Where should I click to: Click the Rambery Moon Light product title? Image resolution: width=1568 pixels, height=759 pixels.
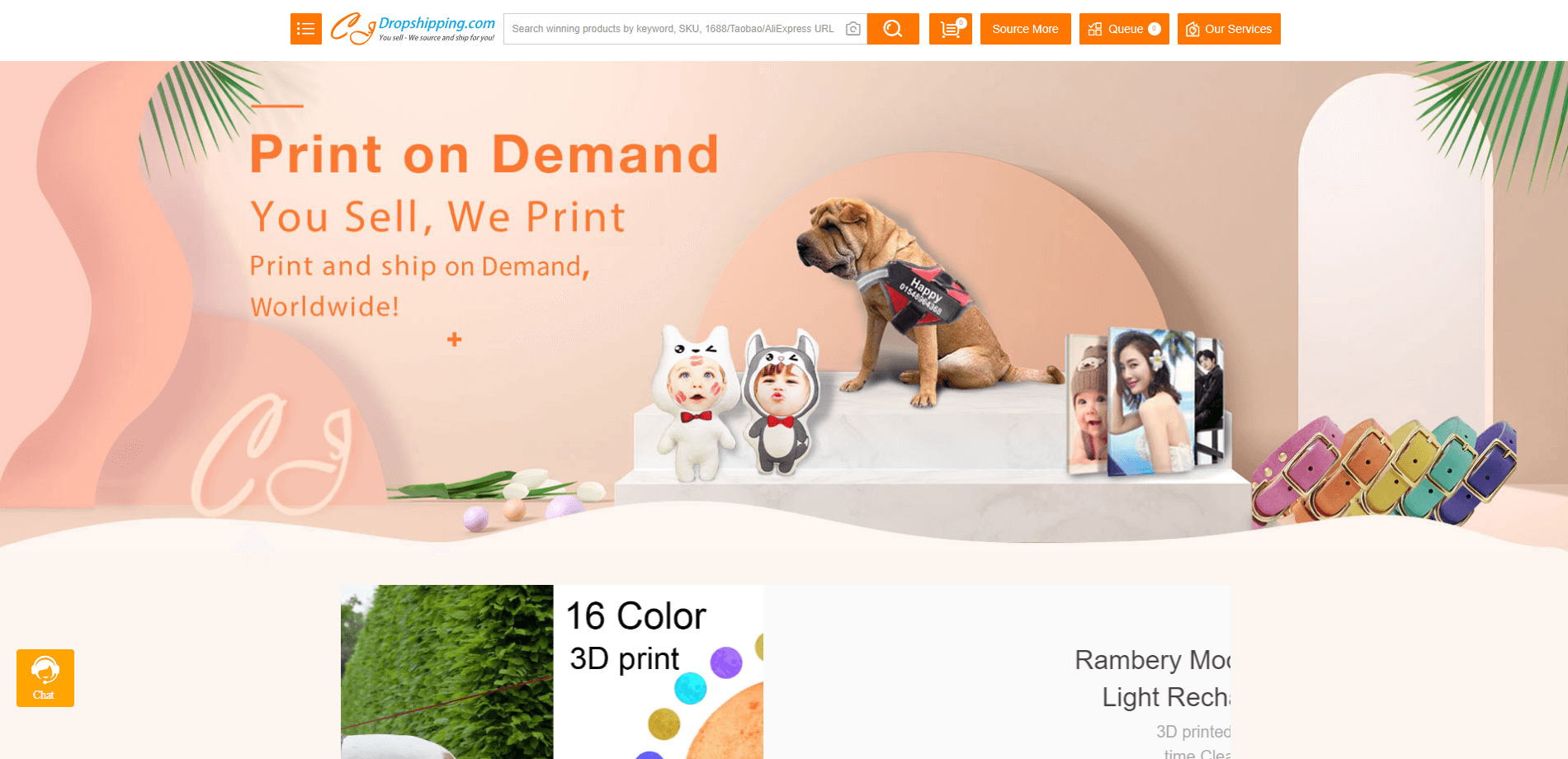[x=1153, y=678]
